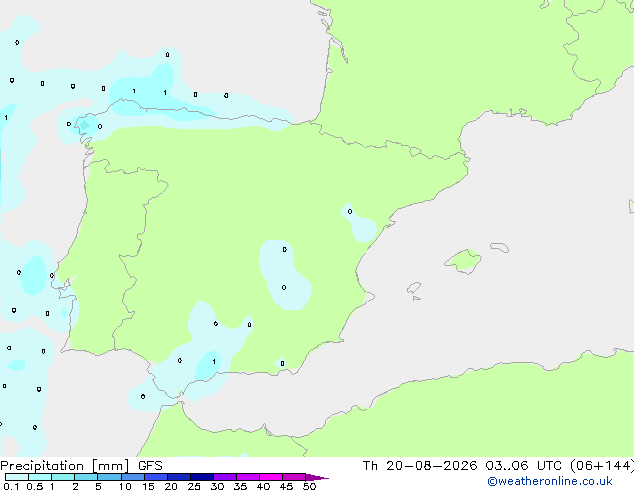Click the GFS model label
This screenshot has width=634, height=490.
150,466
